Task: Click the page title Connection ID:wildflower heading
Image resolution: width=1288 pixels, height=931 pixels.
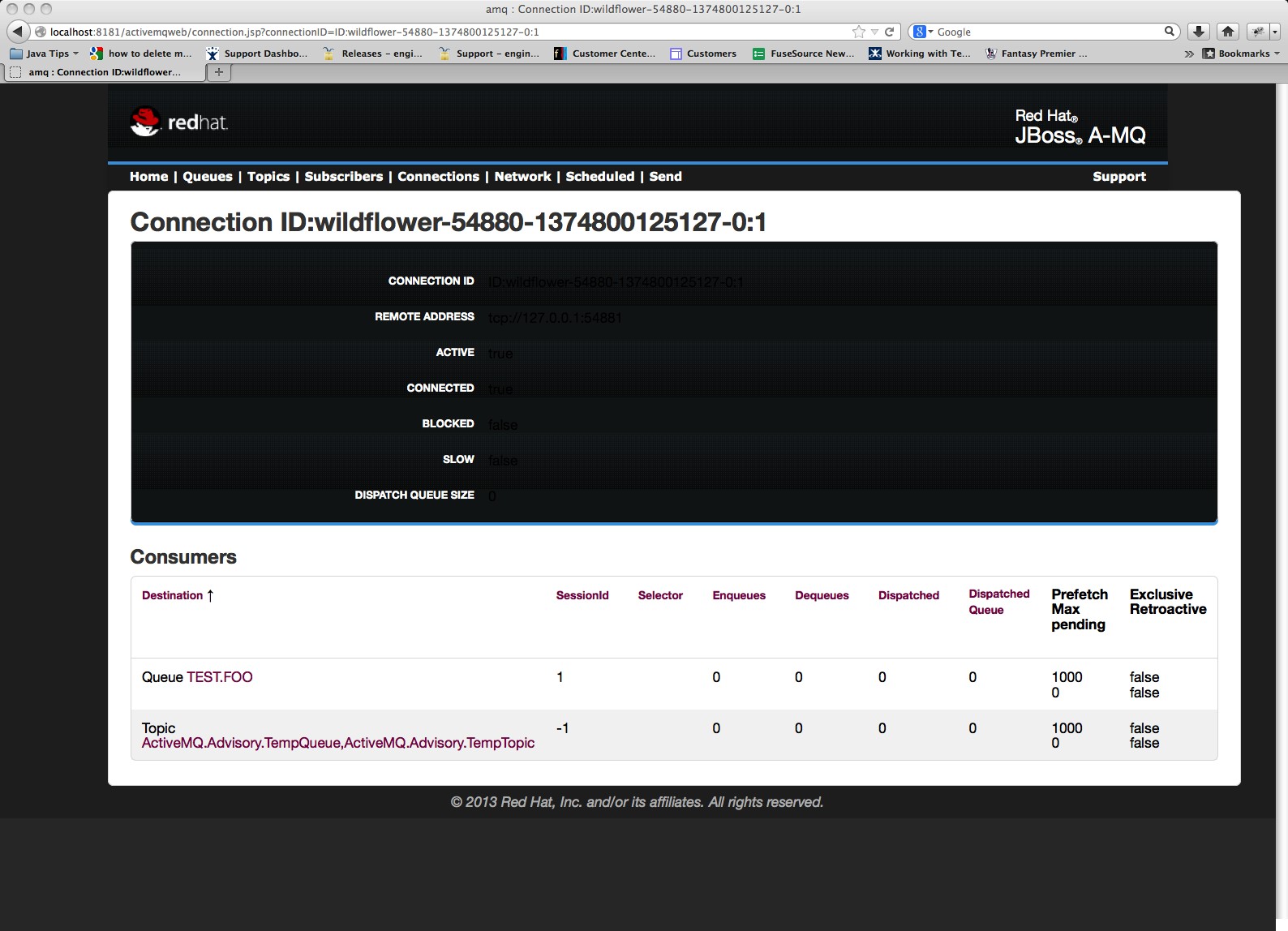Action: [449, 222]
